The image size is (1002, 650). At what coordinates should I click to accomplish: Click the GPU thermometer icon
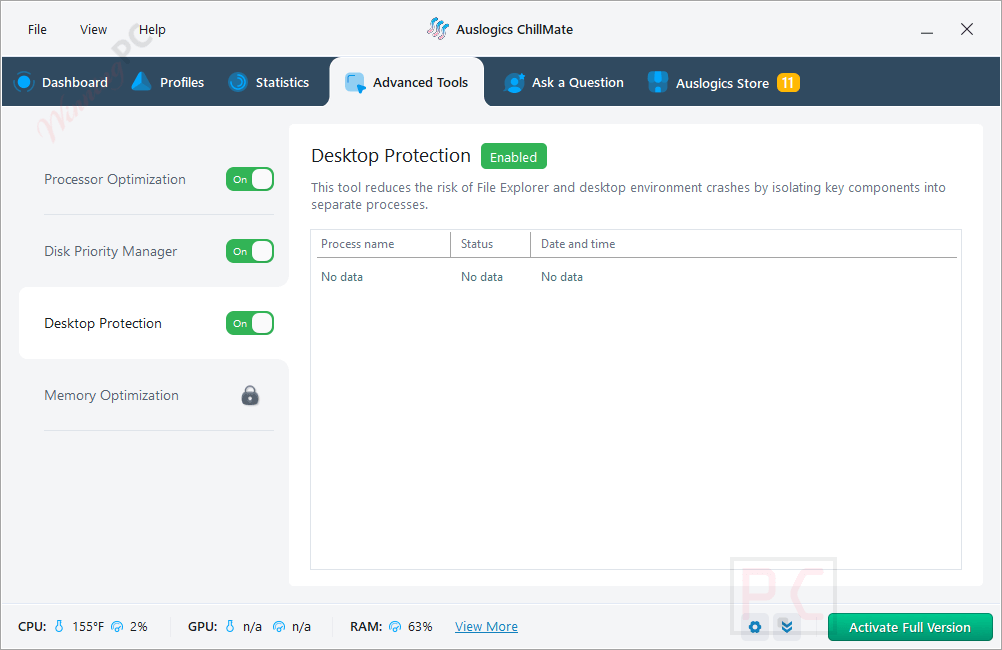tap(230, 626)
